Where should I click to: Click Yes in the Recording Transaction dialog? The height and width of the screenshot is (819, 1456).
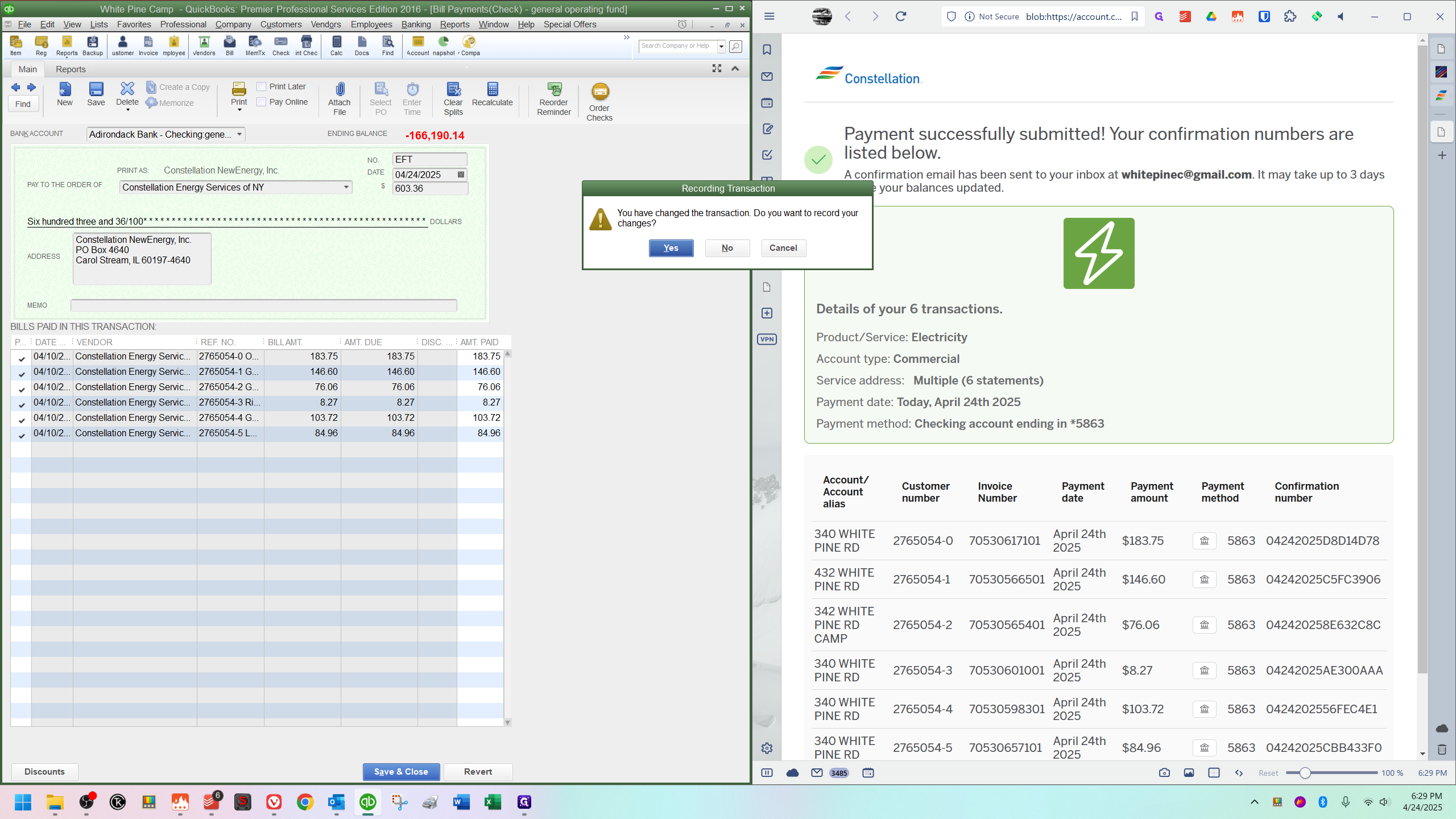click(x=671, y=248)
